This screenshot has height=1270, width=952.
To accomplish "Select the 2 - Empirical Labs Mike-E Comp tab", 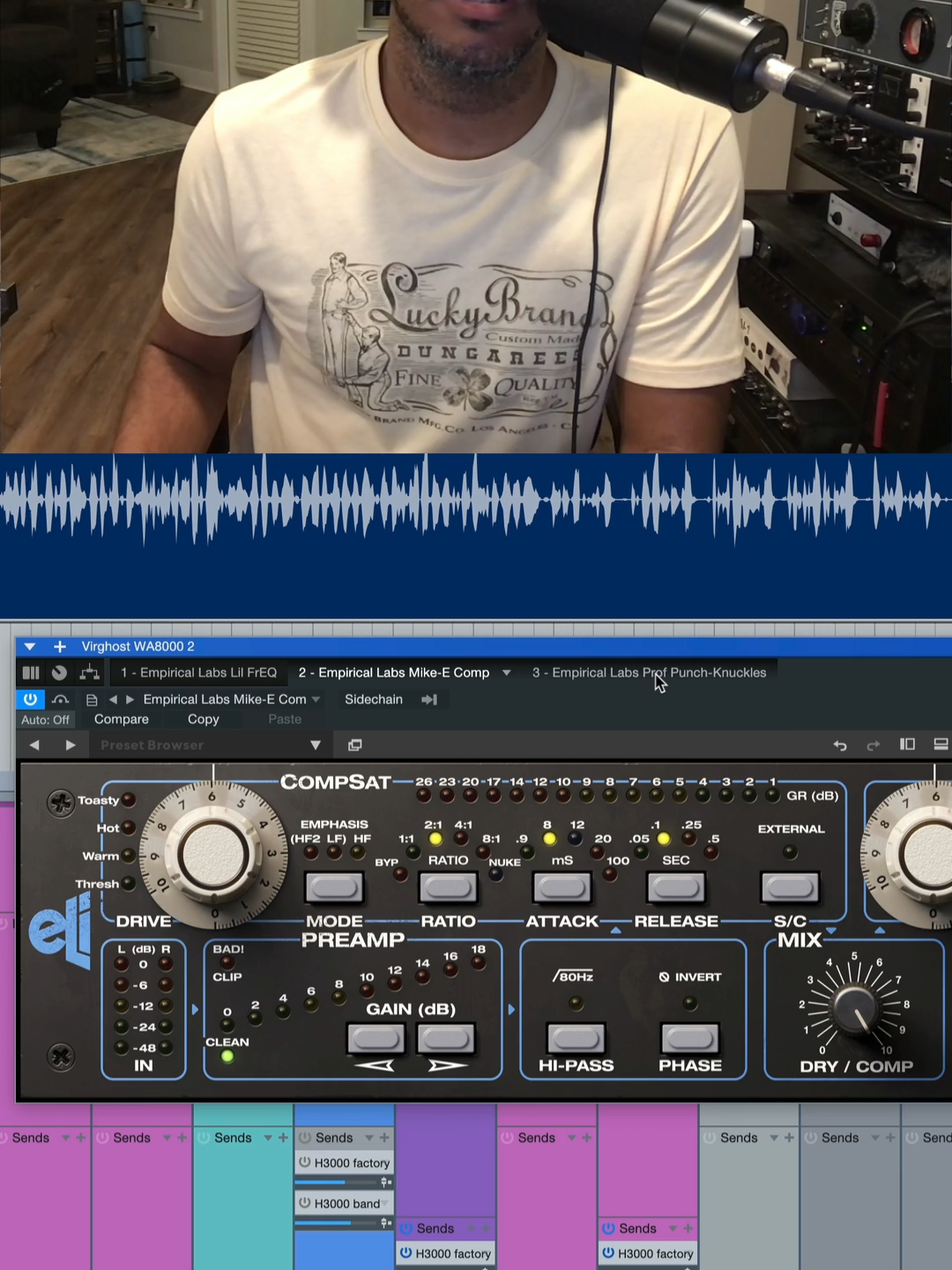I will click(394, 672).
